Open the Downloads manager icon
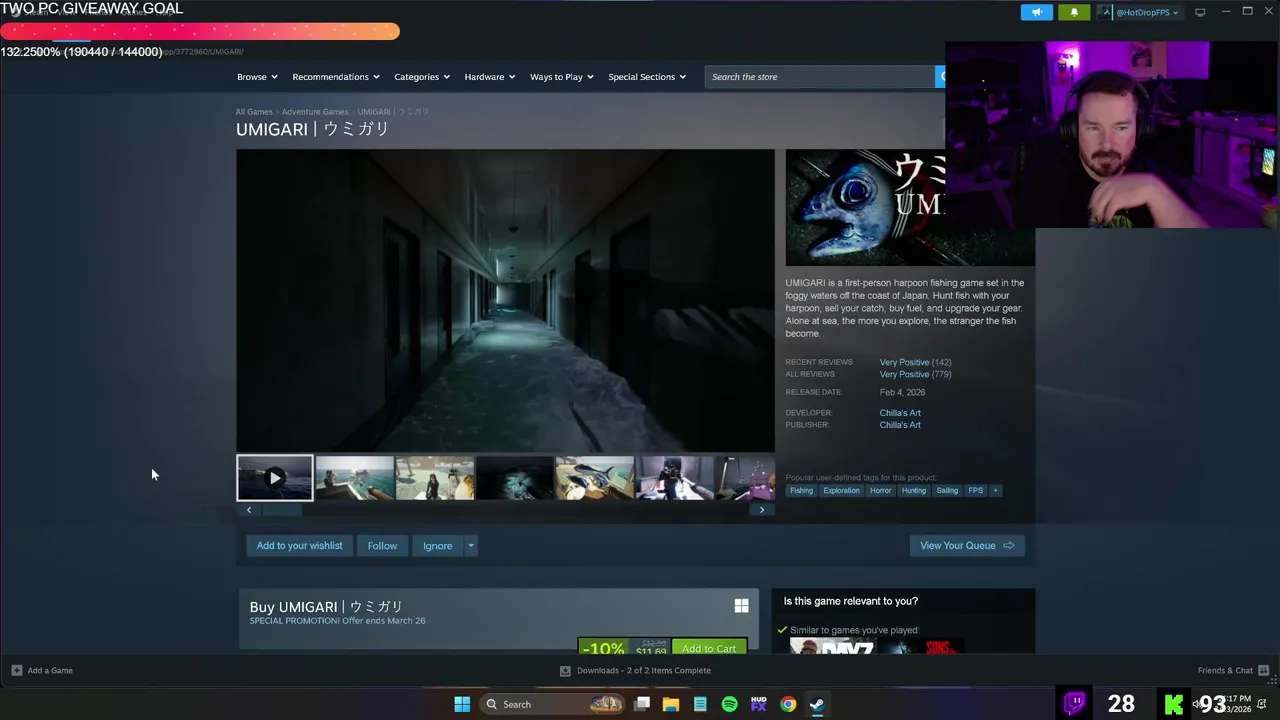 [x=565, y=670]
